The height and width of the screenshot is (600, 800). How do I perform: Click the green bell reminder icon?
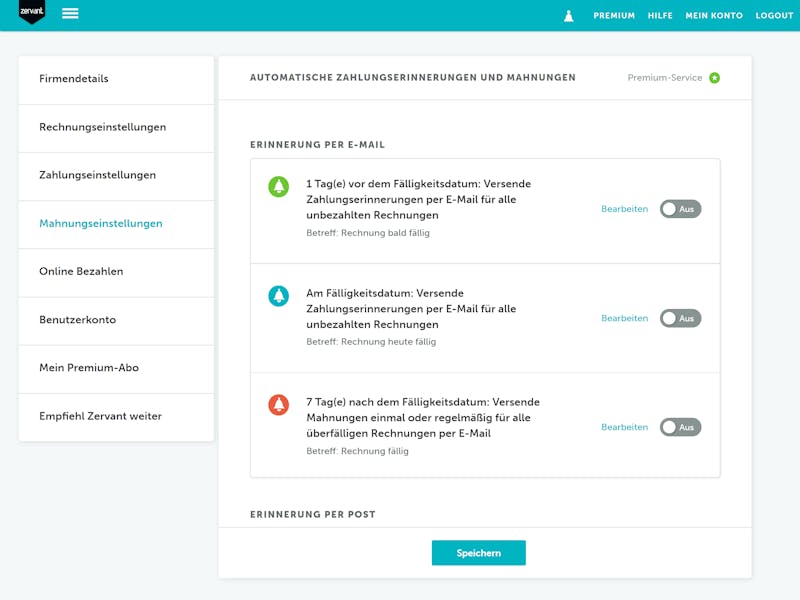tap(279, 187)
